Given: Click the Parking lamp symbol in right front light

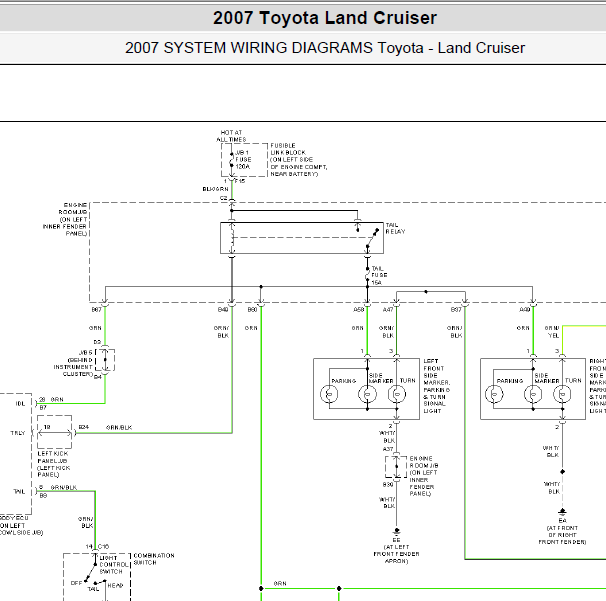Looking at the screenshot, I should pyautogui.click(x=494, y=394).
